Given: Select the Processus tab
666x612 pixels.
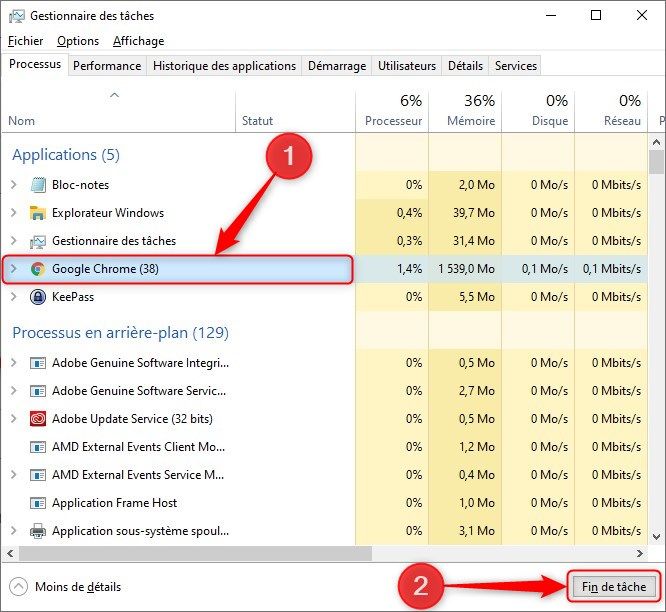Looking at the screenshot, I should coord(35,64).
